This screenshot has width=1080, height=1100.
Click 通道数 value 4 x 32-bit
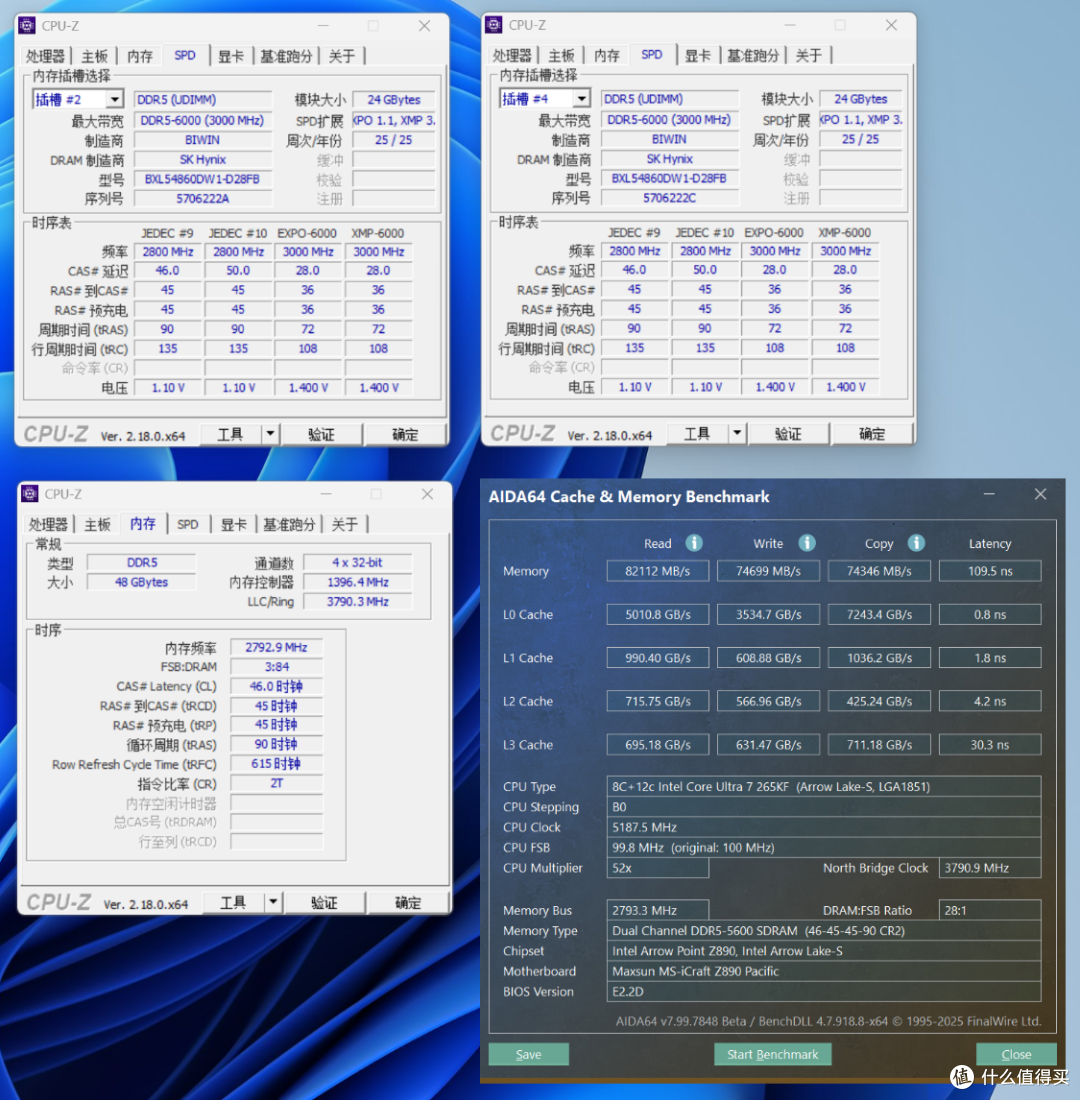(358, 563)
